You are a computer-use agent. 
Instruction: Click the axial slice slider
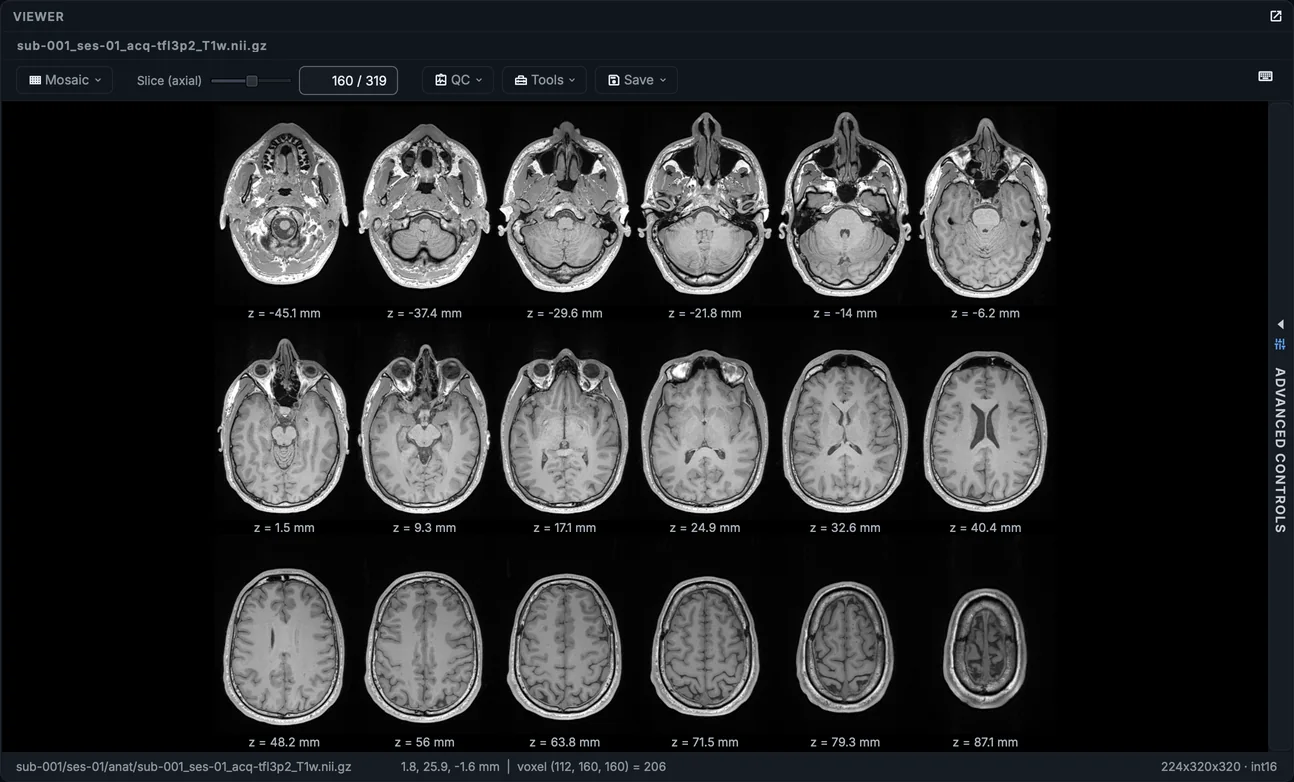[x=251, y=80]
